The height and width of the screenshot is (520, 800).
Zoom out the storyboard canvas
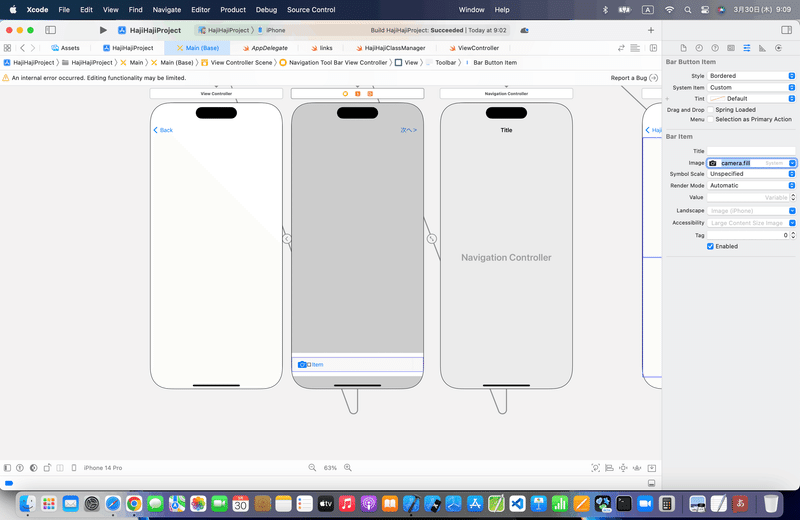point(312,467)
